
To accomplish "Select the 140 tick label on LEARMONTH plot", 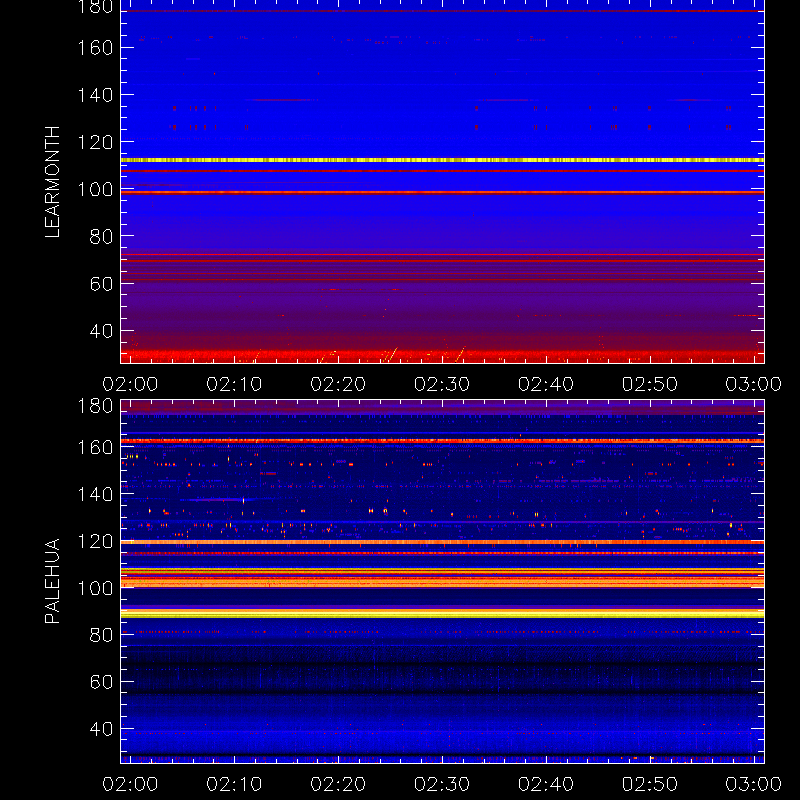I will [x=95, y=95].
